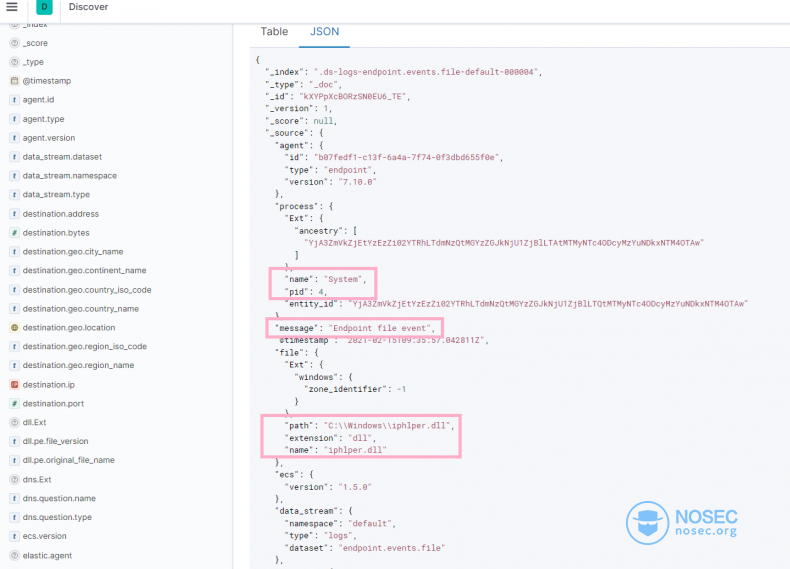Click the agent id value b07fedf1
The image size is (790, 569).
tap(408, 157)
